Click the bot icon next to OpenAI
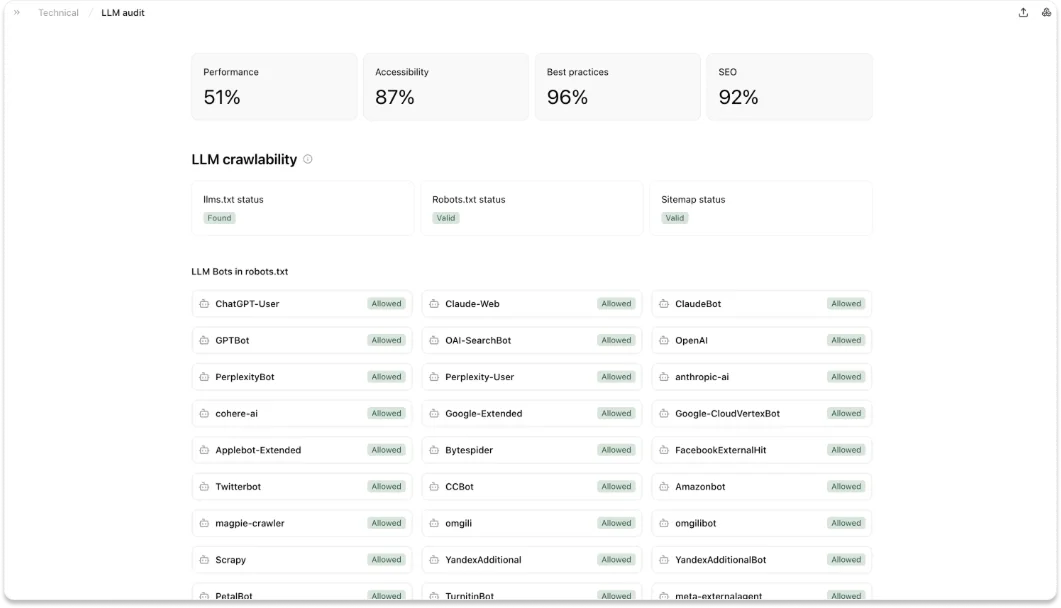1061x608 pixels. [x=664, y=340]
